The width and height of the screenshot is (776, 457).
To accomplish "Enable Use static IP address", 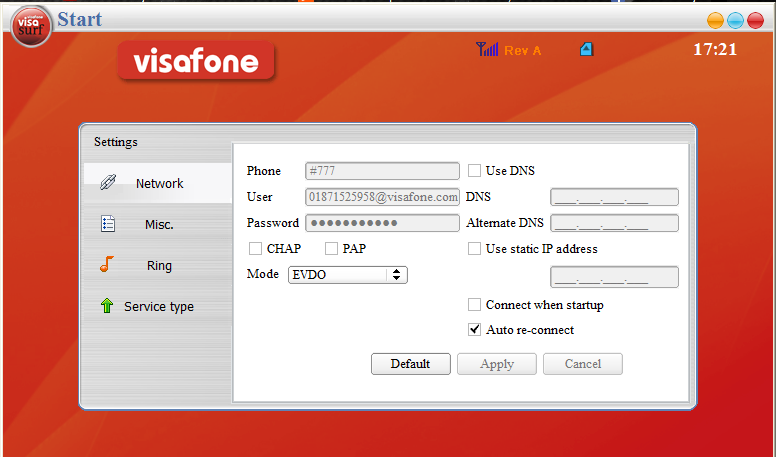I will pyautogui.click(x=474, y=249).
